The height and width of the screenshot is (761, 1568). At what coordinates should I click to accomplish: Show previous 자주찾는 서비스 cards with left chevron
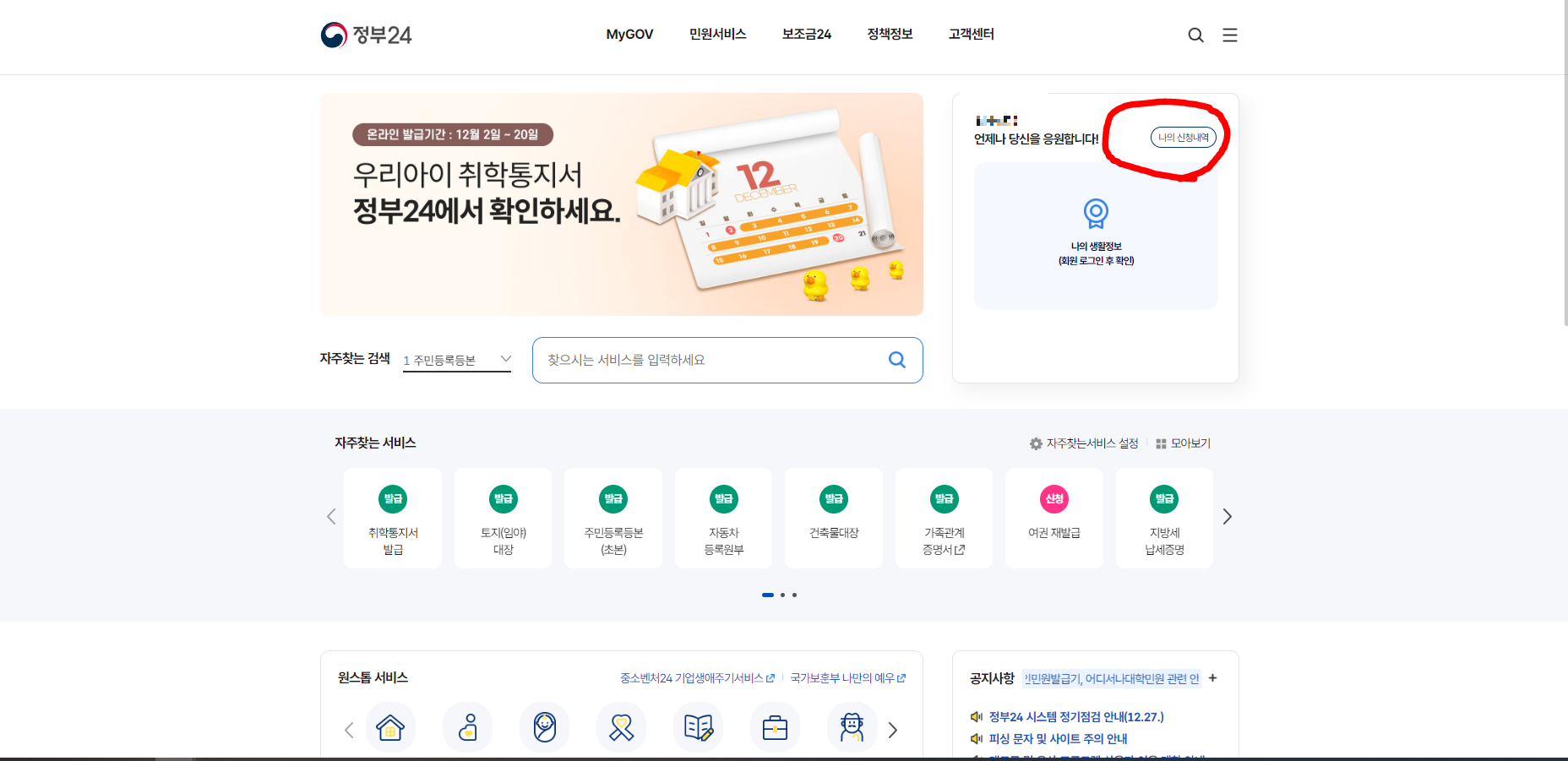click(x=331, y=517)
